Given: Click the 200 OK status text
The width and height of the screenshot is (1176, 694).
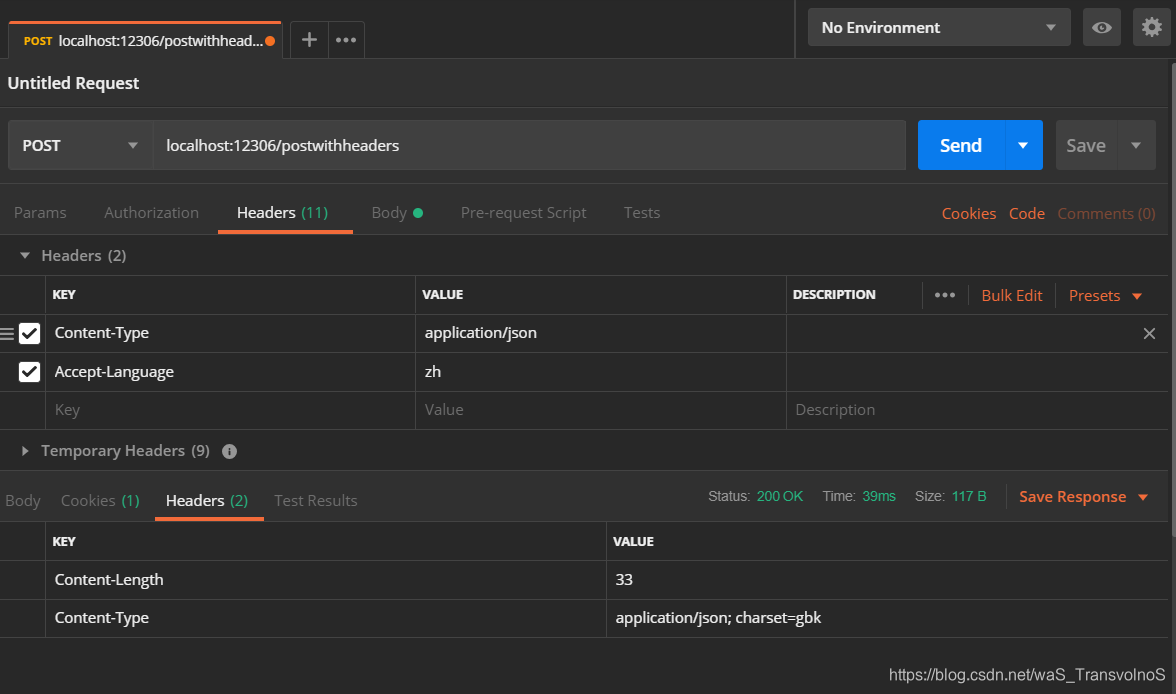Looking at the screenshot, I should click(x=779, y=497).
